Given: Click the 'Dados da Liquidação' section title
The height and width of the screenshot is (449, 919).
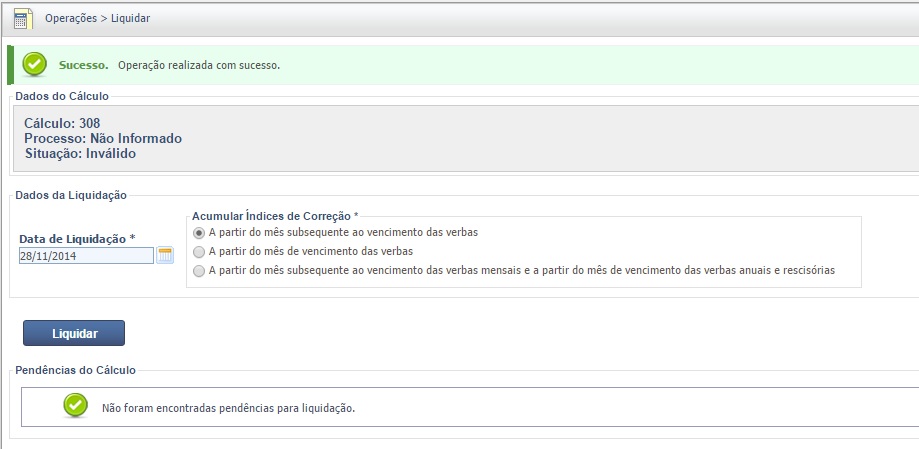Looking at the screenshot, I should (x=71, y=195).
